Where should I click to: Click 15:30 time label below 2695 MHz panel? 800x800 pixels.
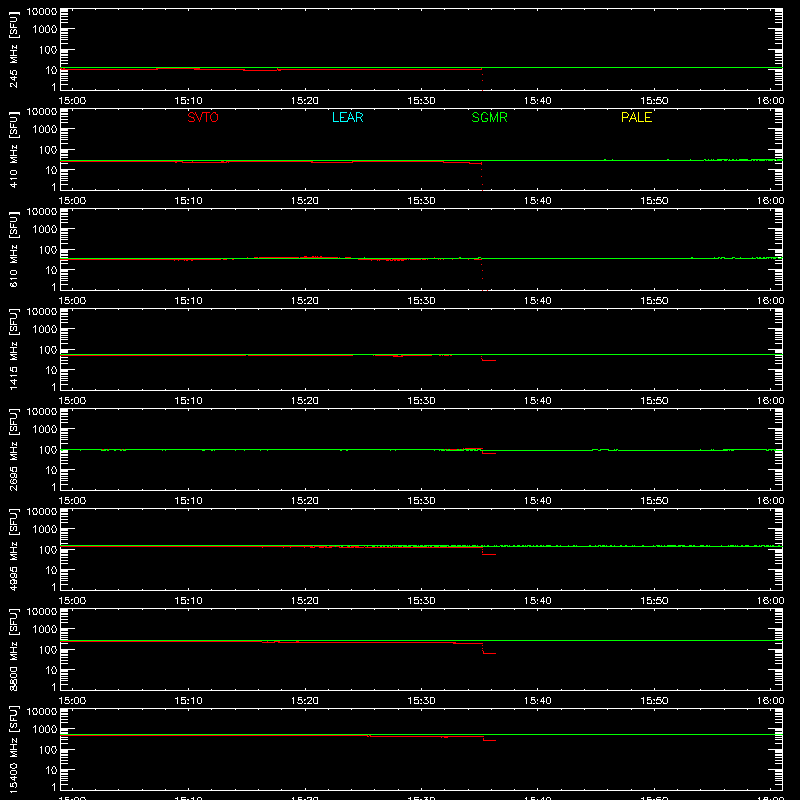pyautogui.click(x=421, y=501)
